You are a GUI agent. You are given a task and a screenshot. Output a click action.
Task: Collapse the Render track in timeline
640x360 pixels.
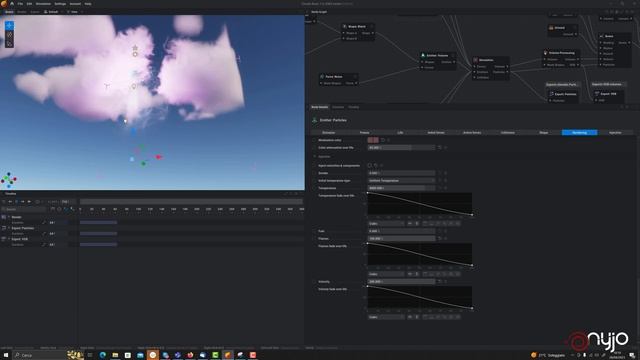[9, 217]
